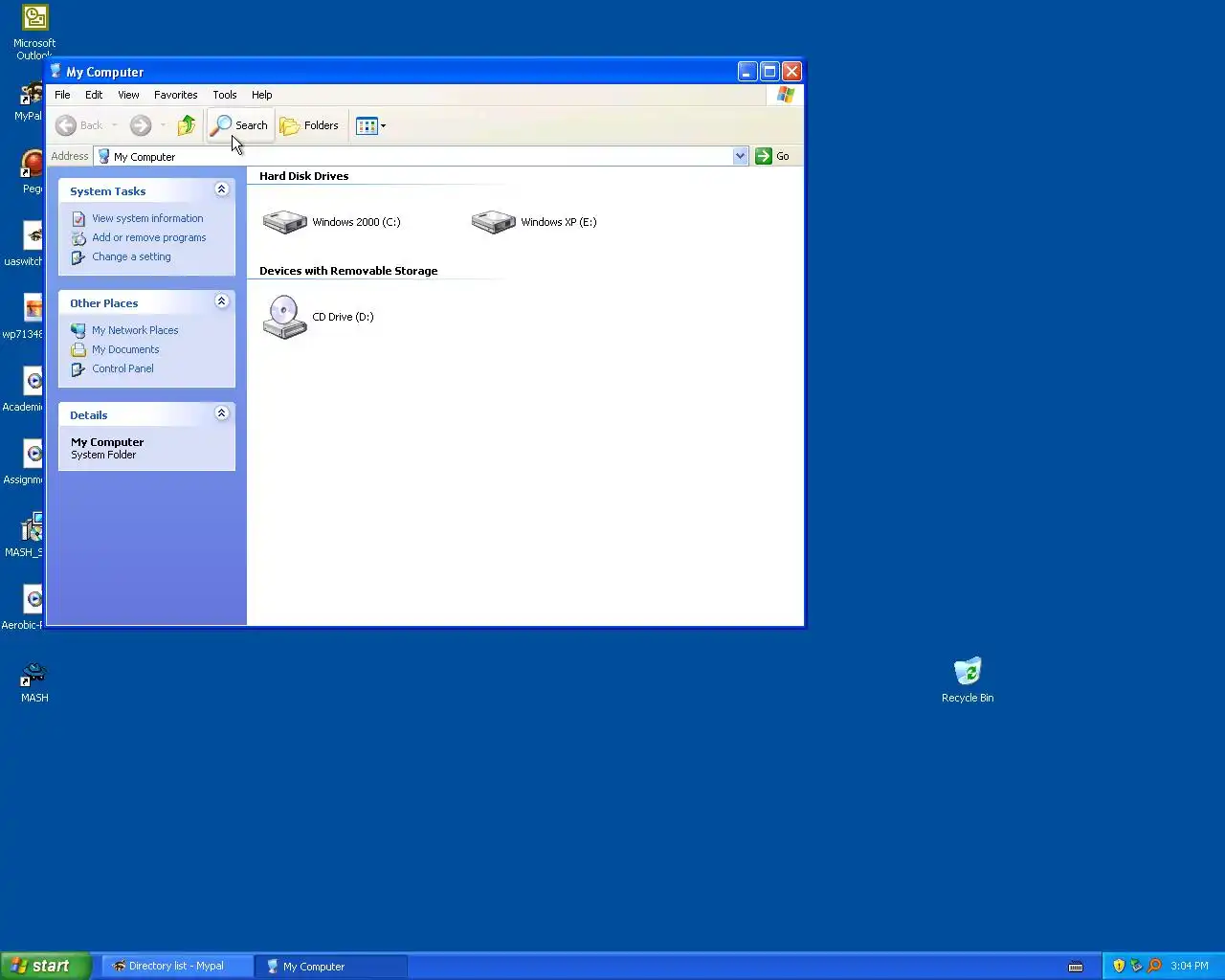Click the Go button
This screenshot has width=1225, height=980.
click(x=773, y=156)
